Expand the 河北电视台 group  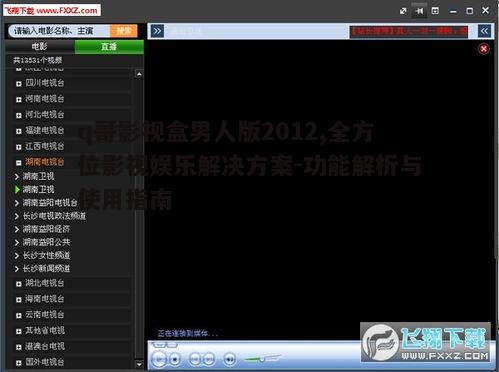(19, 115)
